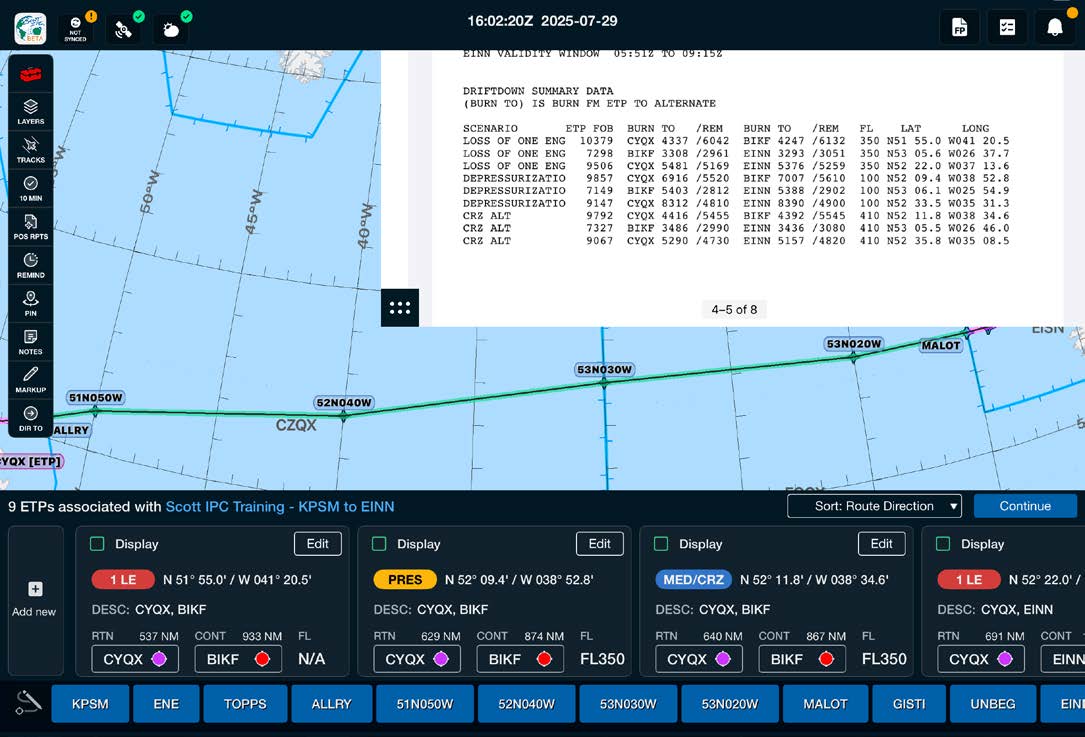Check the satellite connection status icon
This screenshot has width=1085, height=737.
[x=124, y=30]
